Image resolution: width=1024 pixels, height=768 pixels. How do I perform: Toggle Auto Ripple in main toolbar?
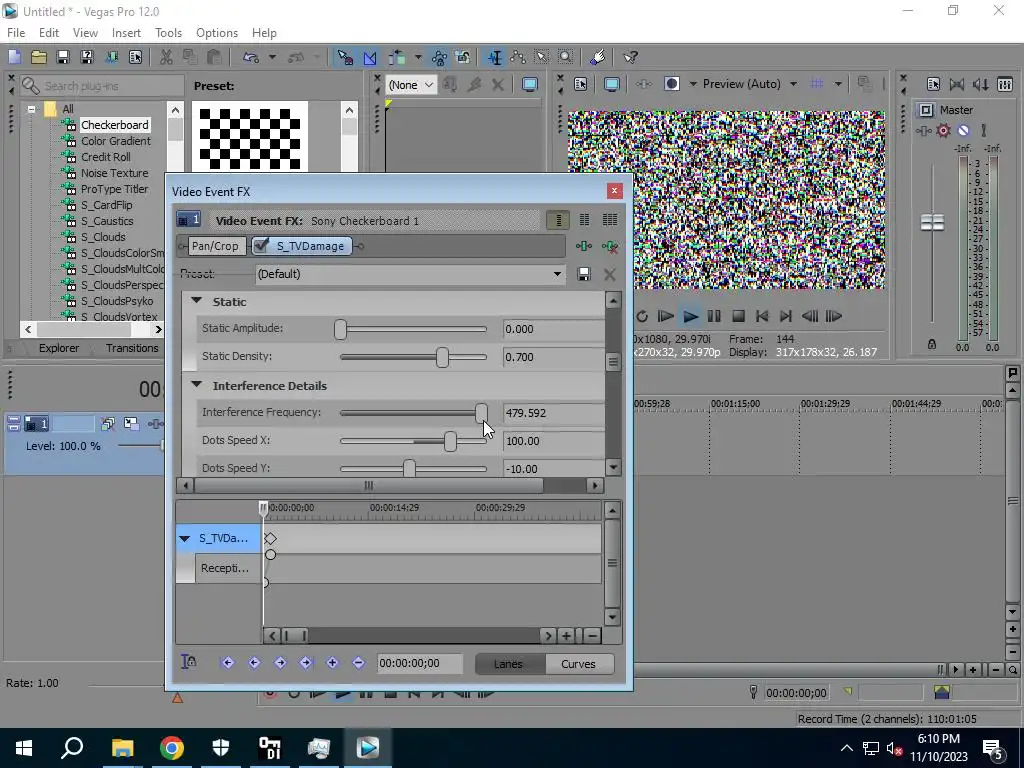(397, 57)
